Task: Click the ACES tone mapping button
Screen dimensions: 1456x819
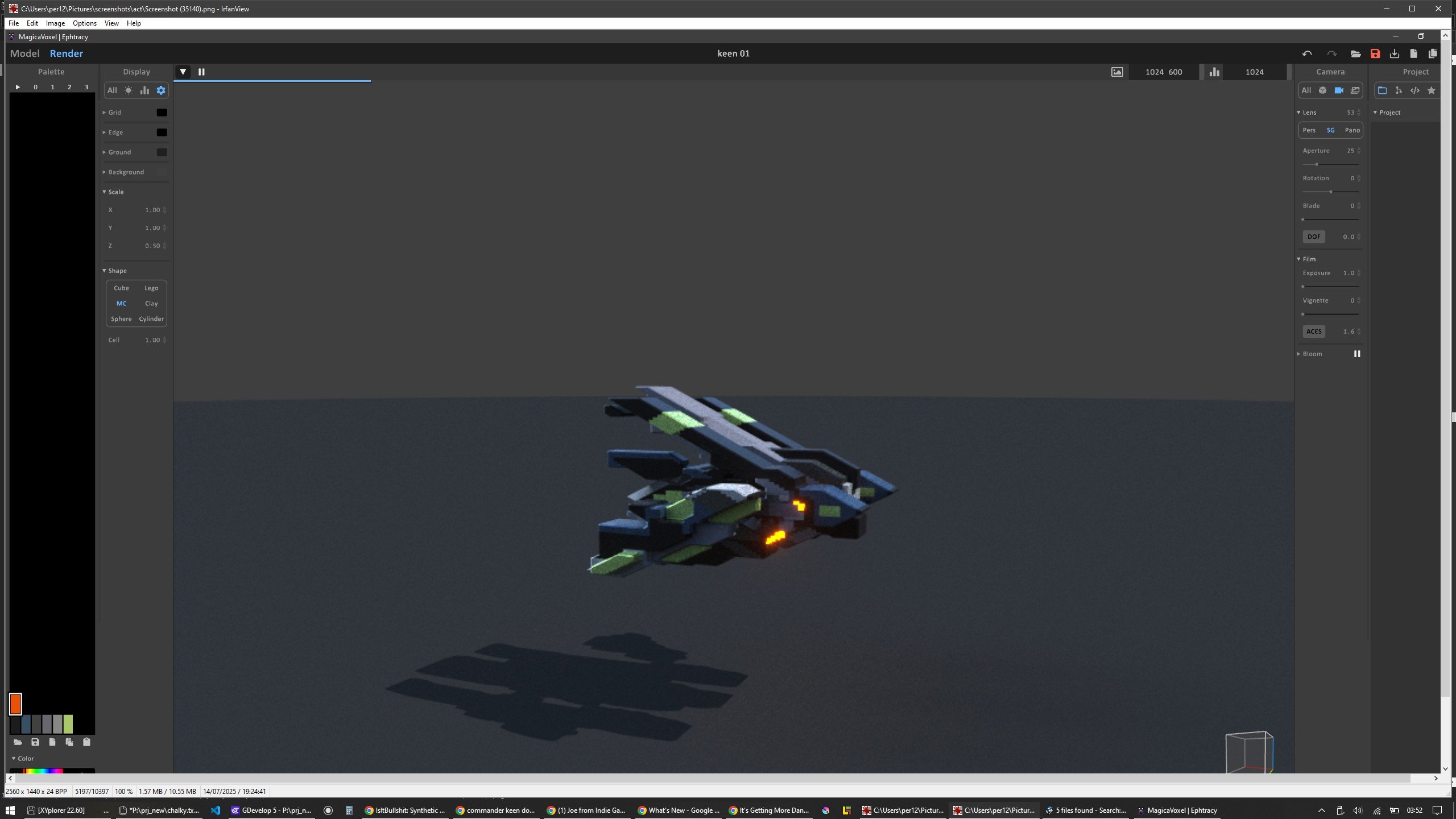Action: click(1314, 332)
